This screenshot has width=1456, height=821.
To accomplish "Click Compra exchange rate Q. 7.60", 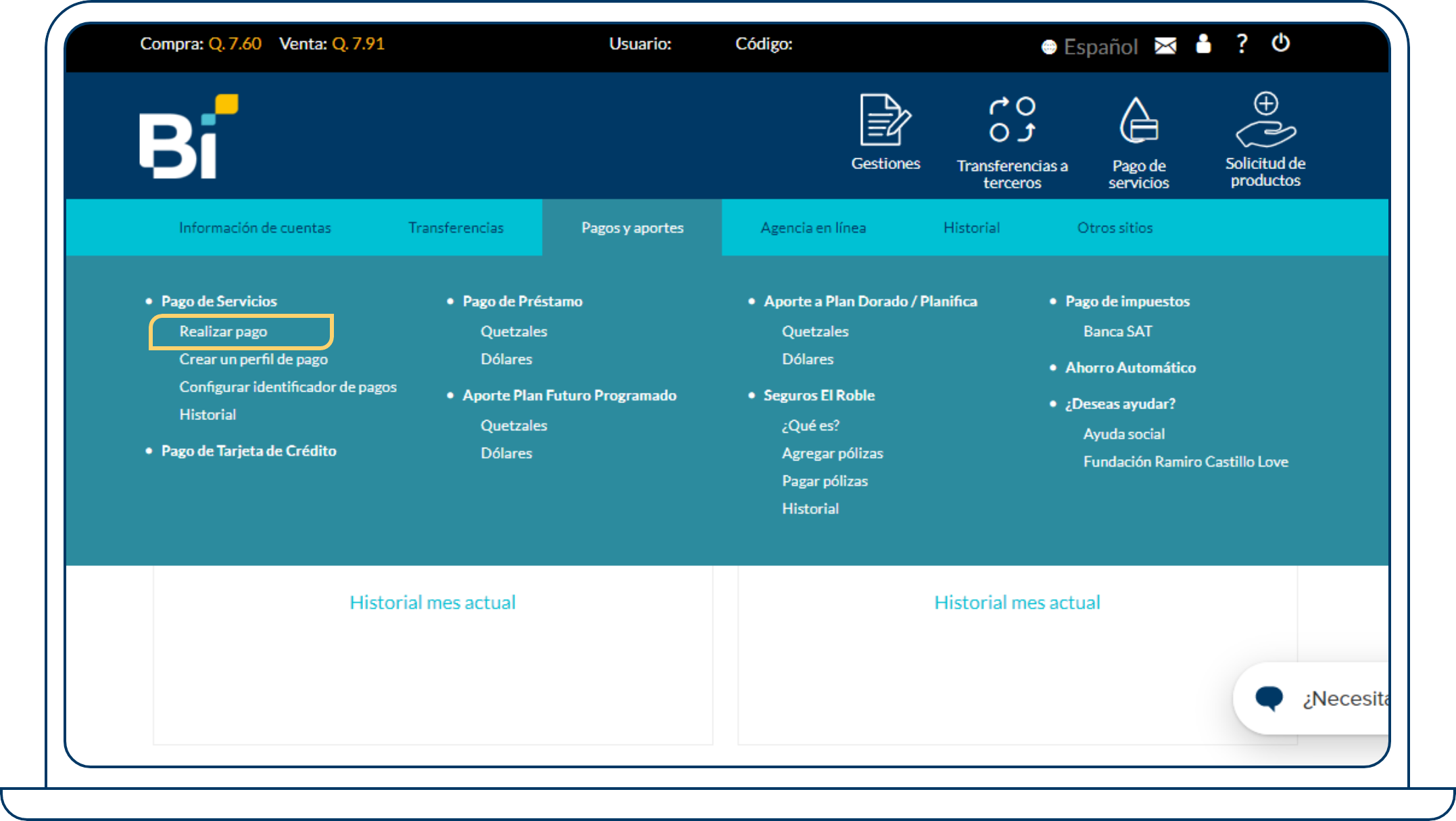I will point(235,44).
